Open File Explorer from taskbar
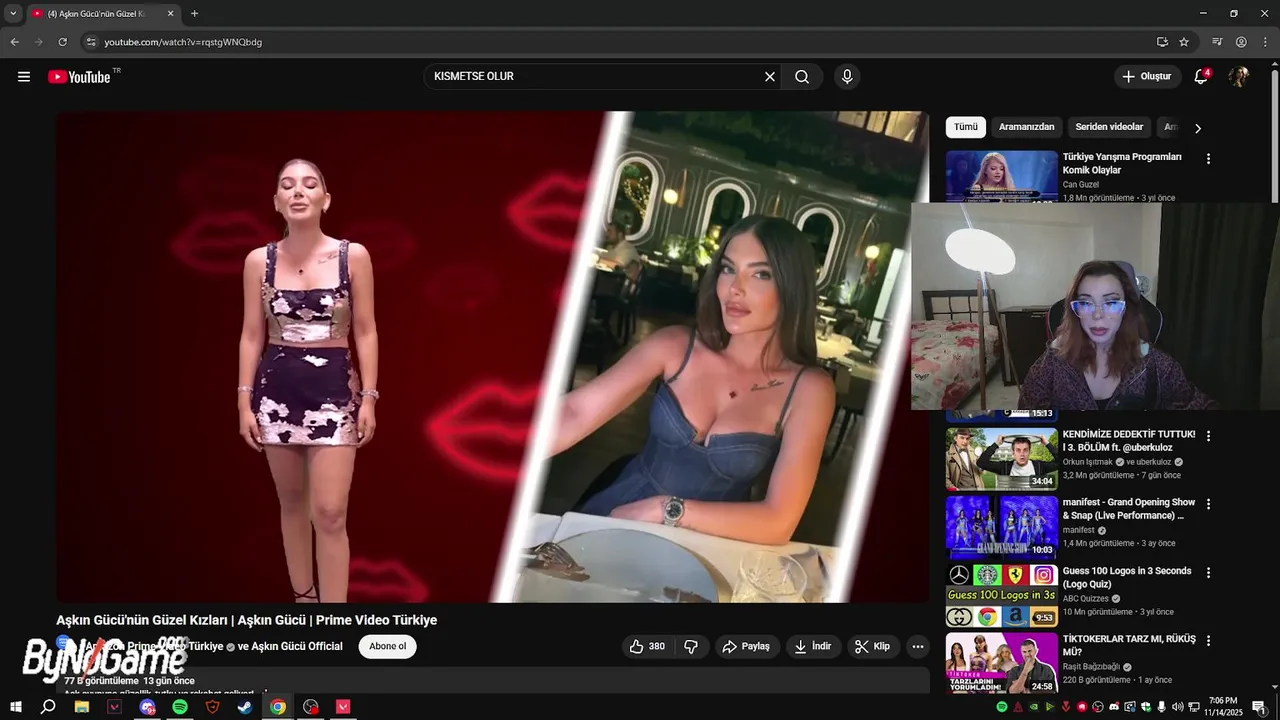This screenshot has height=720, width=1280. [82, 707]
